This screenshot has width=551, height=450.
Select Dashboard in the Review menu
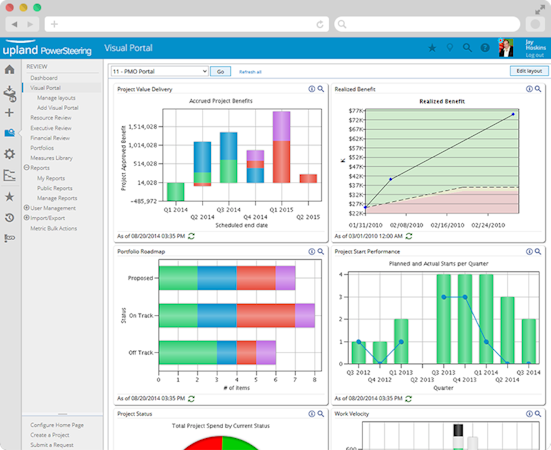(x=44, y=78)
